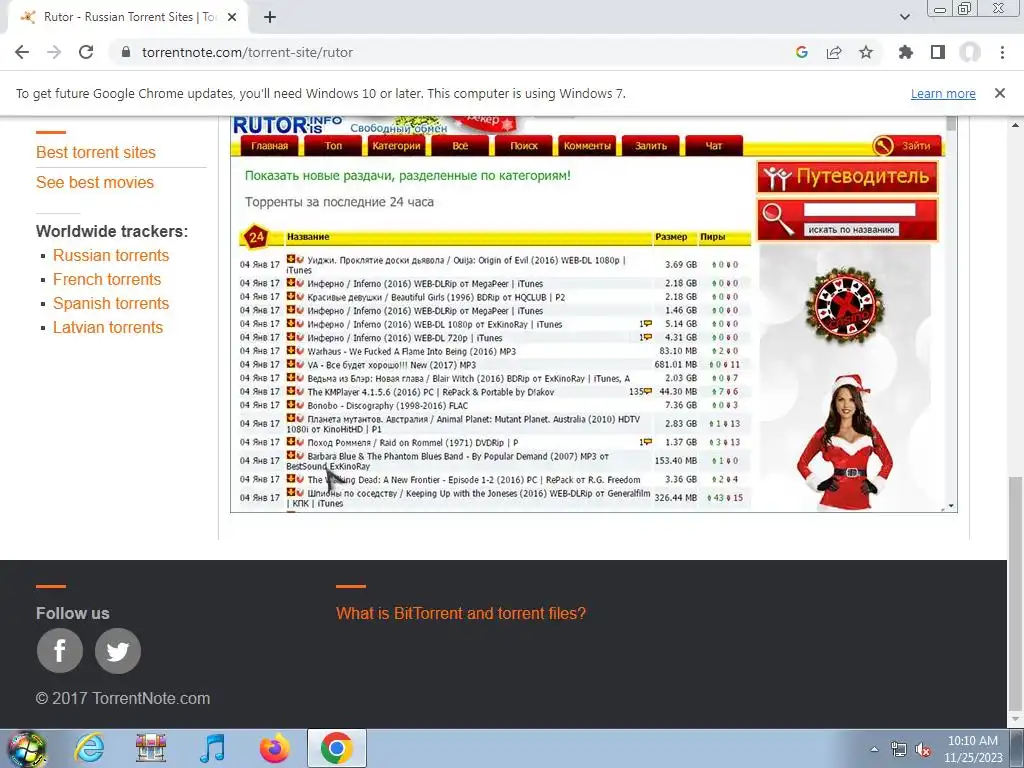Click the Rutor search text field
This screenshot has height=768, width=1024.
pyautogui.click(x=859, y=210)
